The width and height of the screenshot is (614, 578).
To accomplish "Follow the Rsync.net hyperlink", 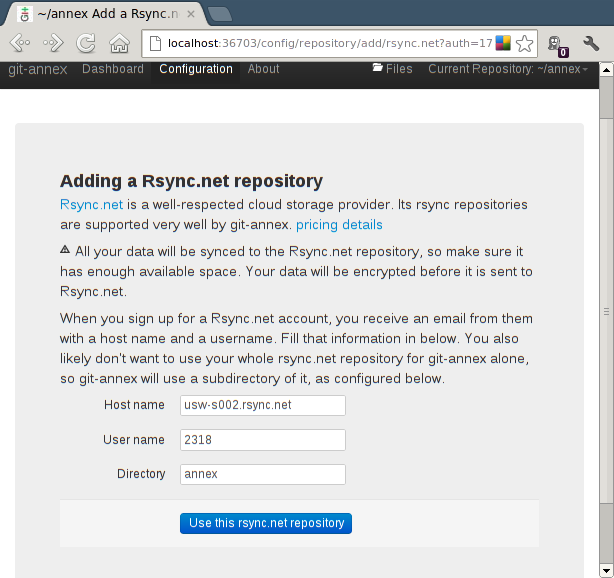I will point(91,205).
